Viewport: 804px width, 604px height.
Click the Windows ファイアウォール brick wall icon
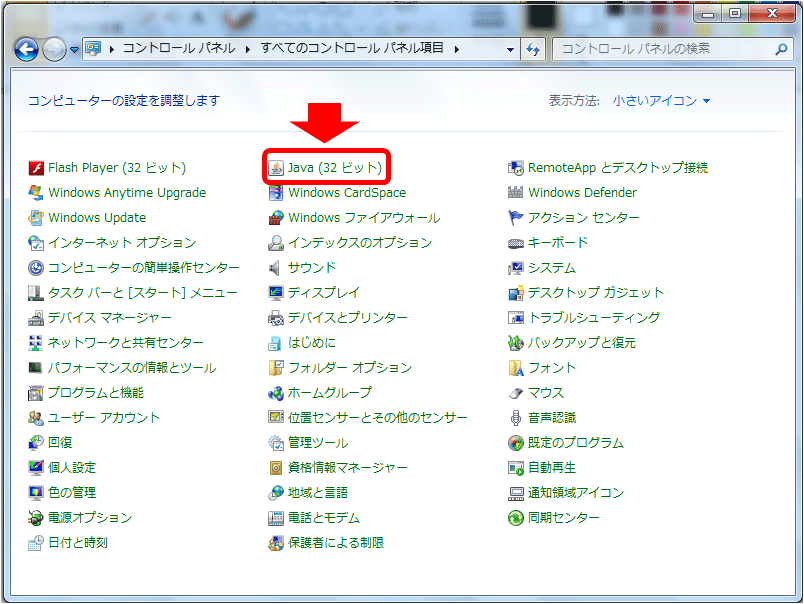276,218
